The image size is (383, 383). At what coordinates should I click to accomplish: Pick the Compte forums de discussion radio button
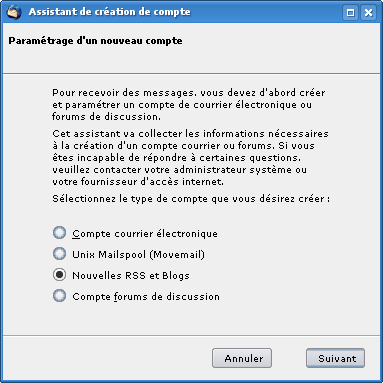[x=59, y=296]
